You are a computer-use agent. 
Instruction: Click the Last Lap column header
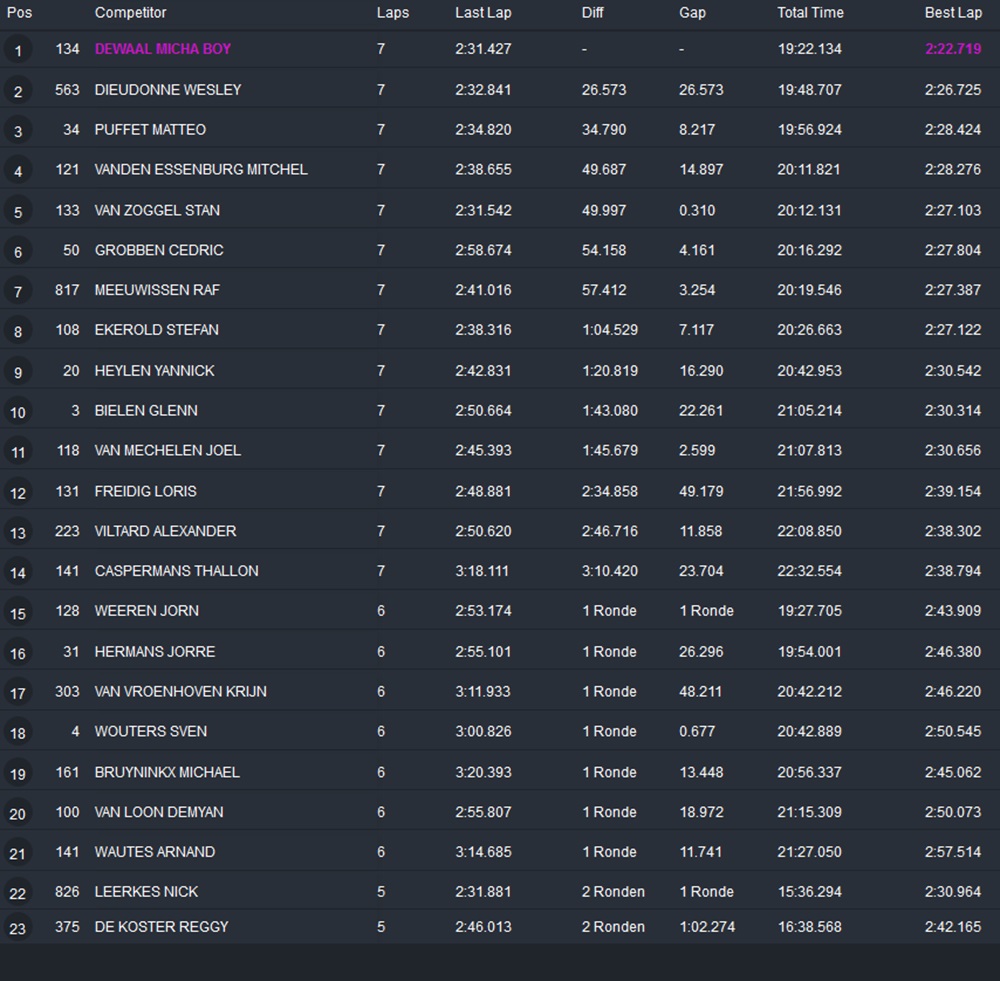point(483,13)
